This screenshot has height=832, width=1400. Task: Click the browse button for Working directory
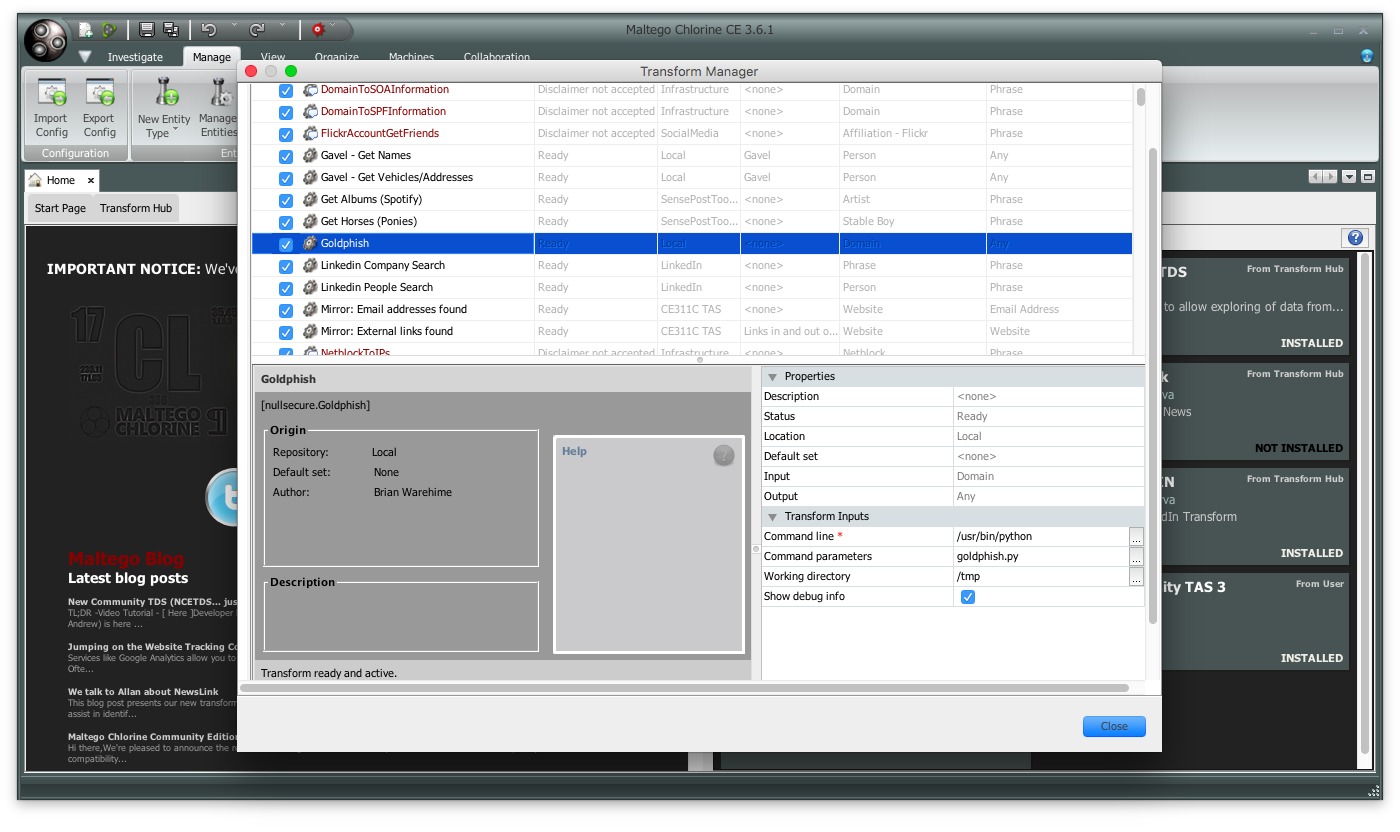[1136, 577]
